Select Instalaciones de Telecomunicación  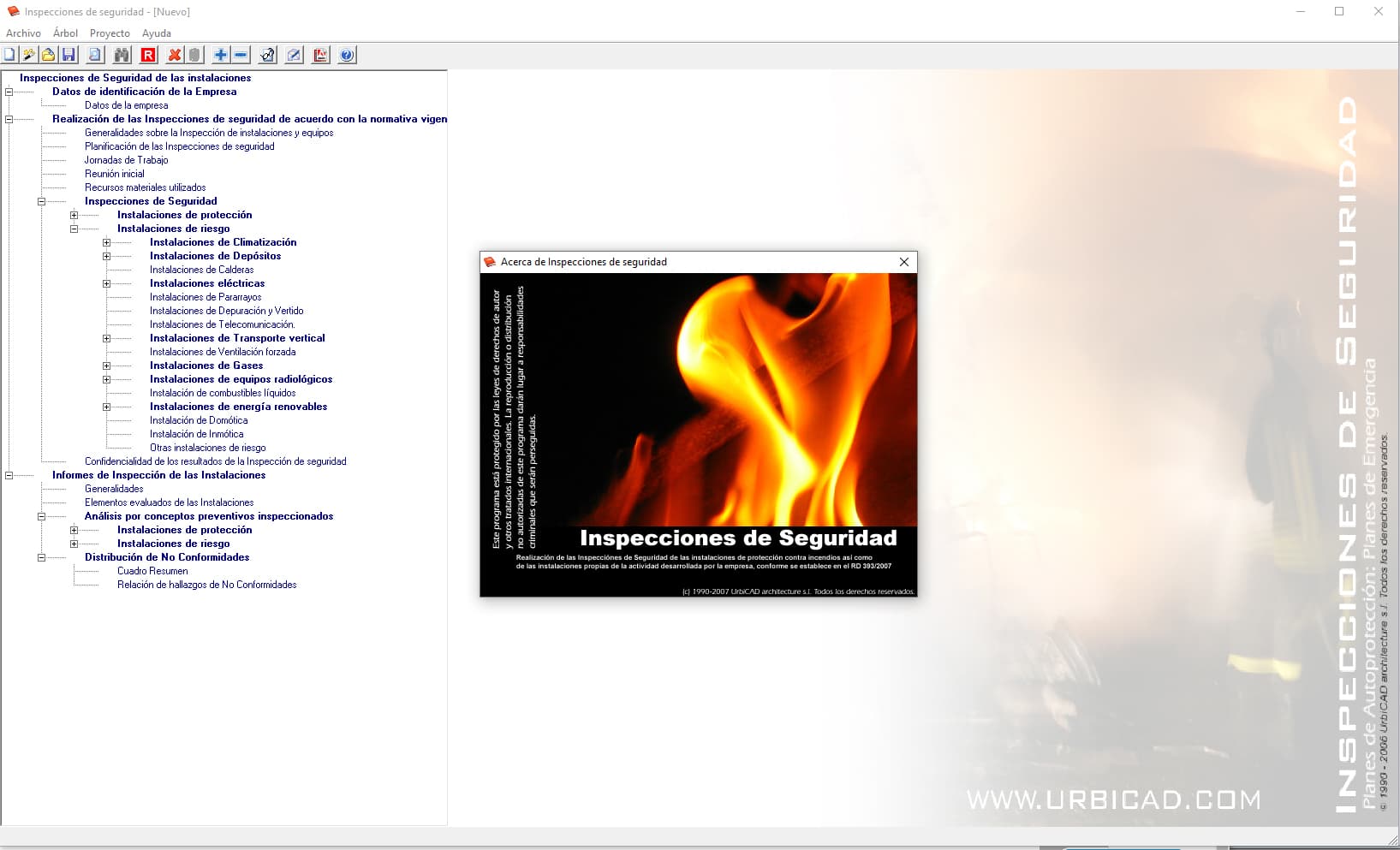coord(222,324)
